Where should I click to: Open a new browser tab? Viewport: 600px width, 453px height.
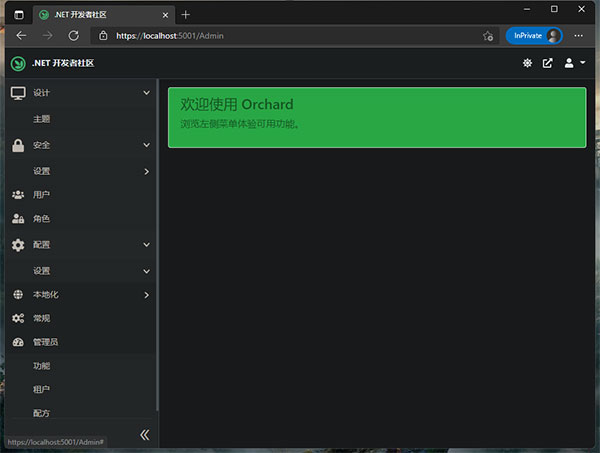tap(186, 15)
